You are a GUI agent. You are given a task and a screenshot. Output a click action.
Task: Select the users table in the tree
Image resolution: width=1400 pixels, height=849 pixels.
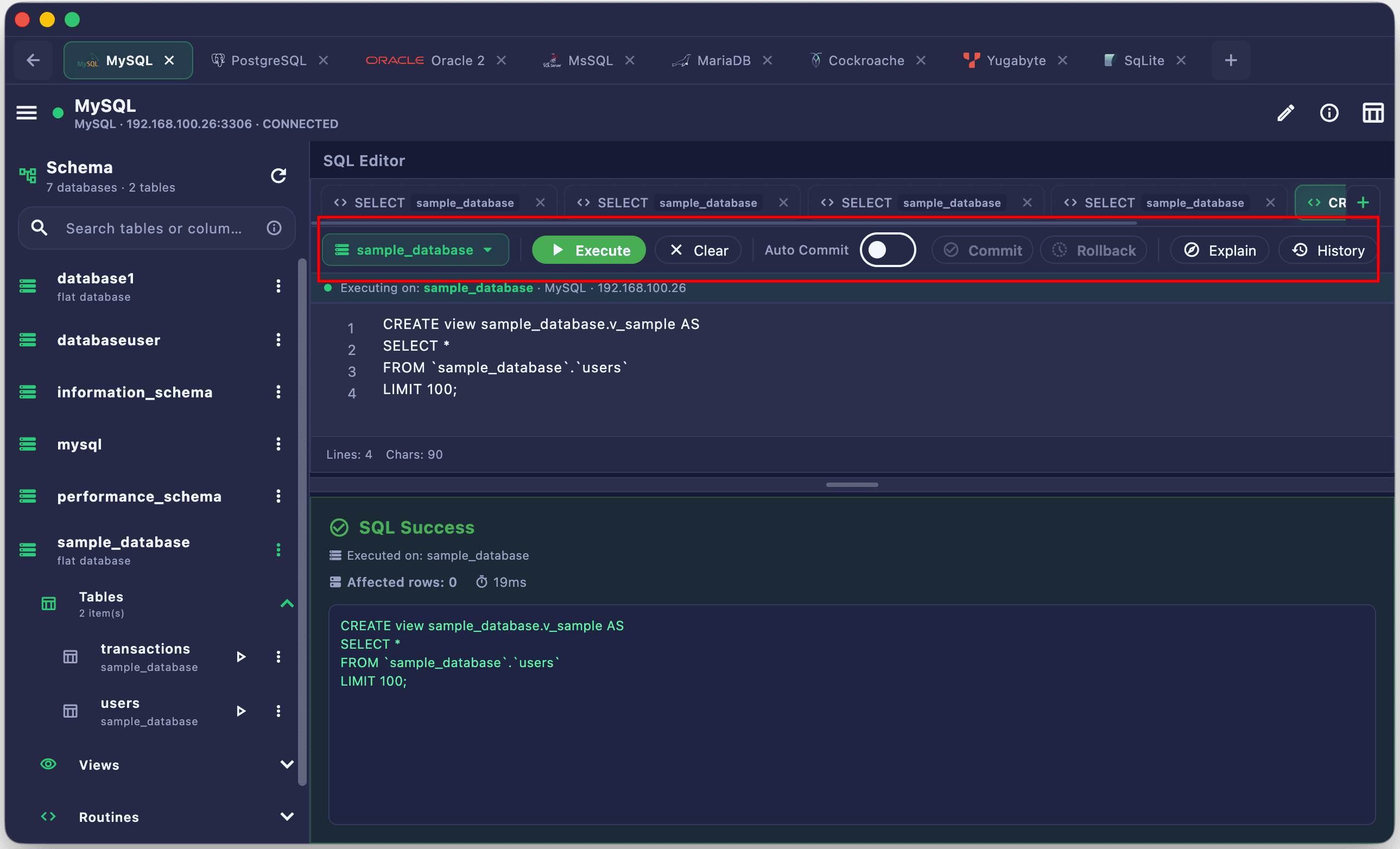149,712
